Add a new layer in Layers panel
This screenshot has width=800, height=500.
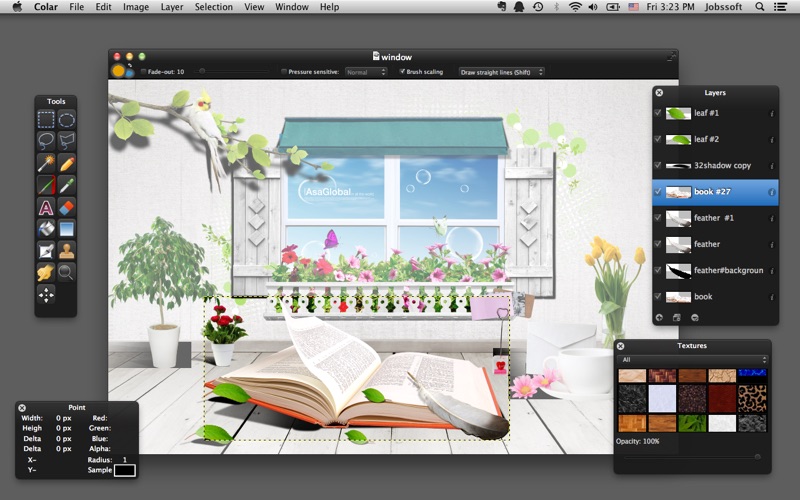pos(659,317)
